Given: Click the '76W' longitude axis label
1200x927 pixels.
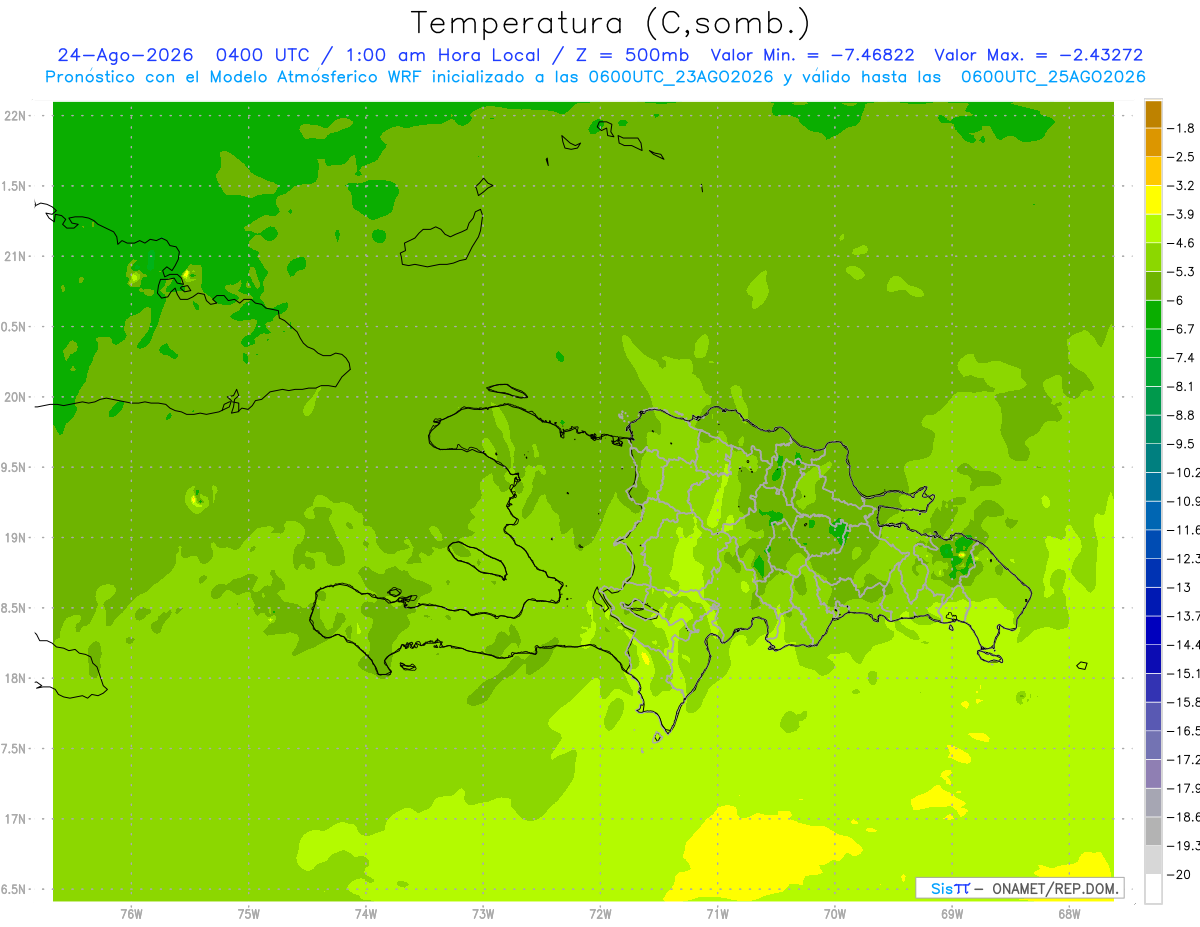Looking at the screenshot, I should (x=131, y=914).
